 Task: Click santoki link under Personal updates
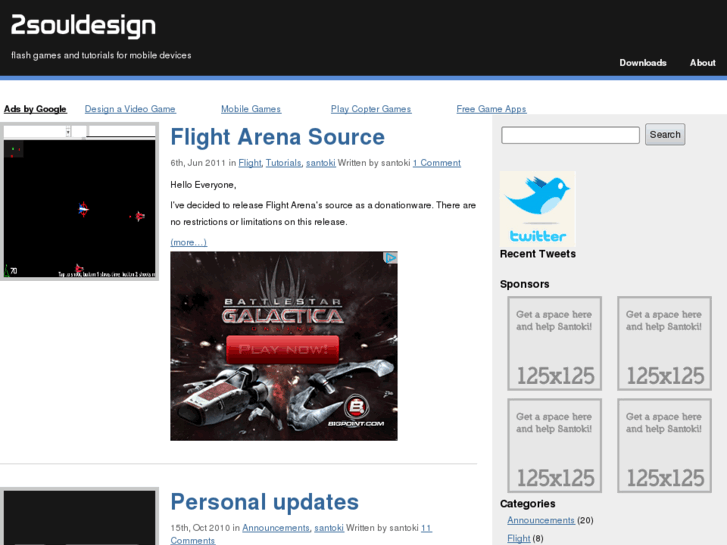click(329, 528)
